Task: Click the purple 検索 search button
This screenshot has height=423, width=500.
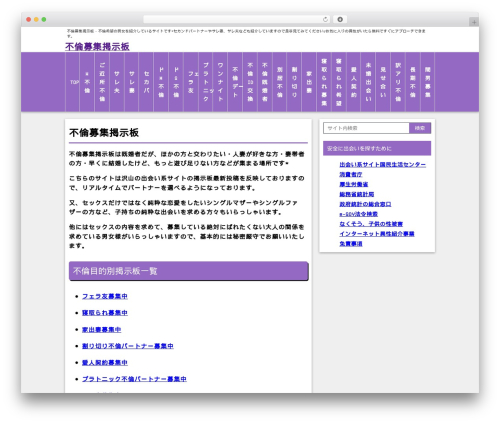Action: point(420,128)
